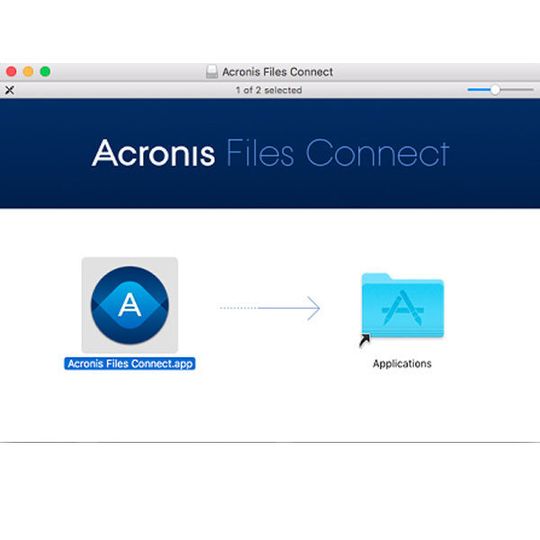Minimize the window with the yellow button
Viewport: 540px width, 540px height.
(28, 72)
